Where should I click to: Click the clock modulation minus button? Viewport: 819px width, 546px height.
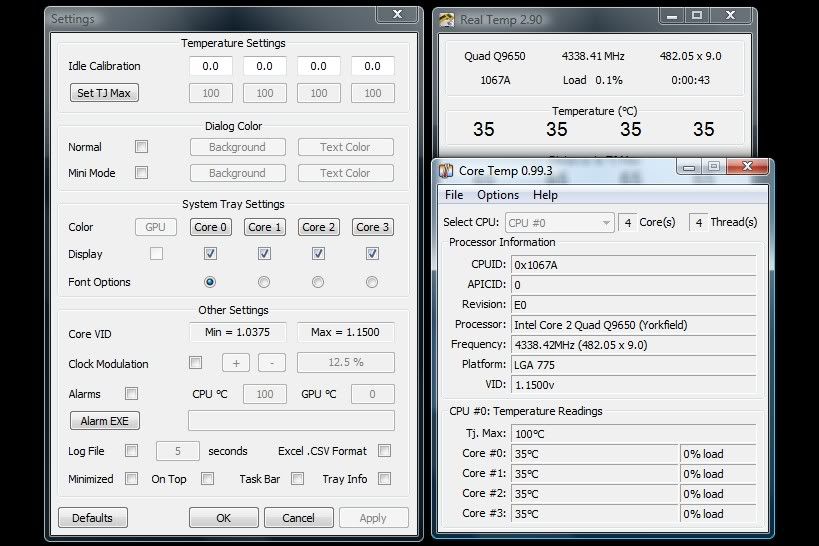coord(272,363)
